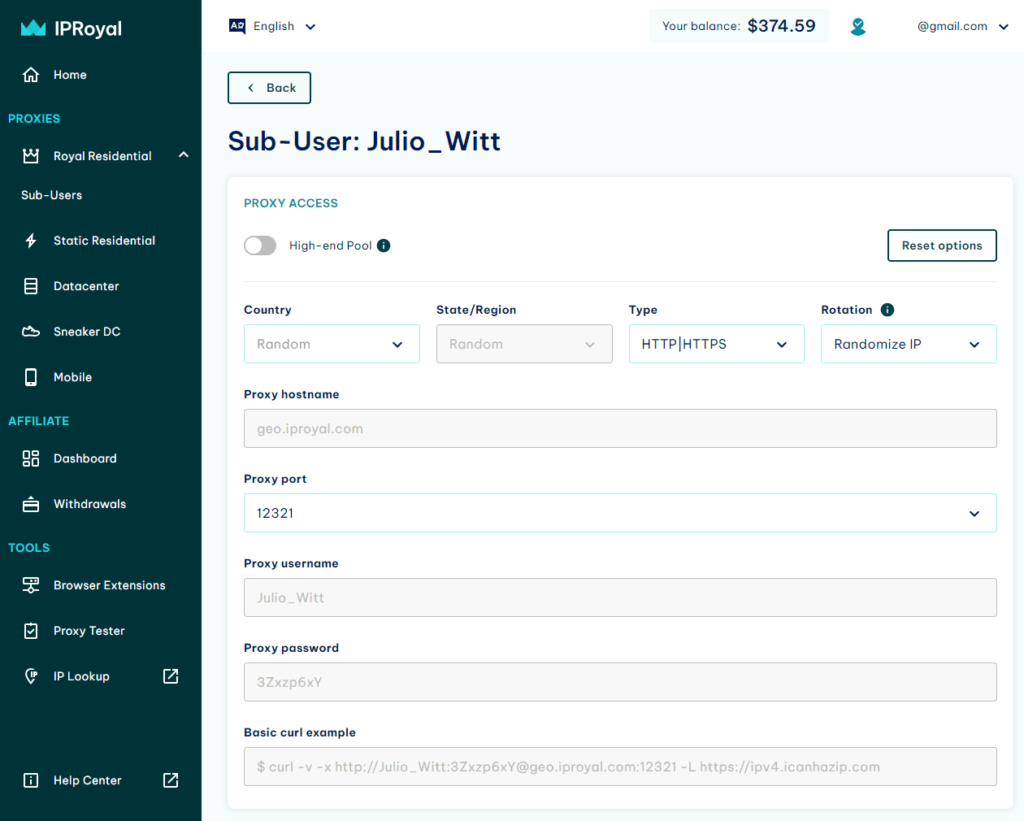This screenshot has width=1024, height=821.
Task: Open the Rotation Randomize IP dropdown
Action: point(908,344)
